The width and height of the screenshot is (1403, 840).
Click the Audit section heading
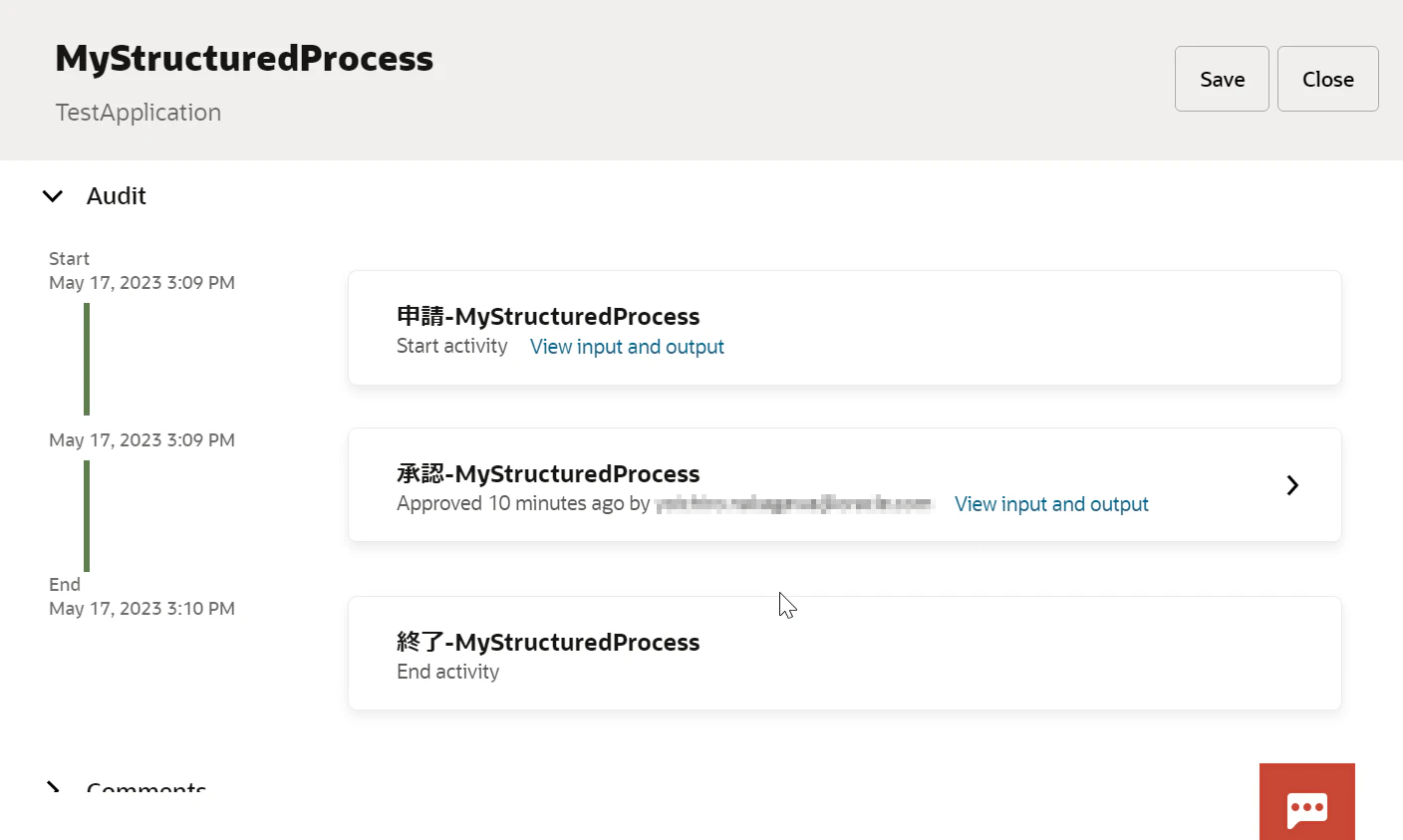pos(117,196)
